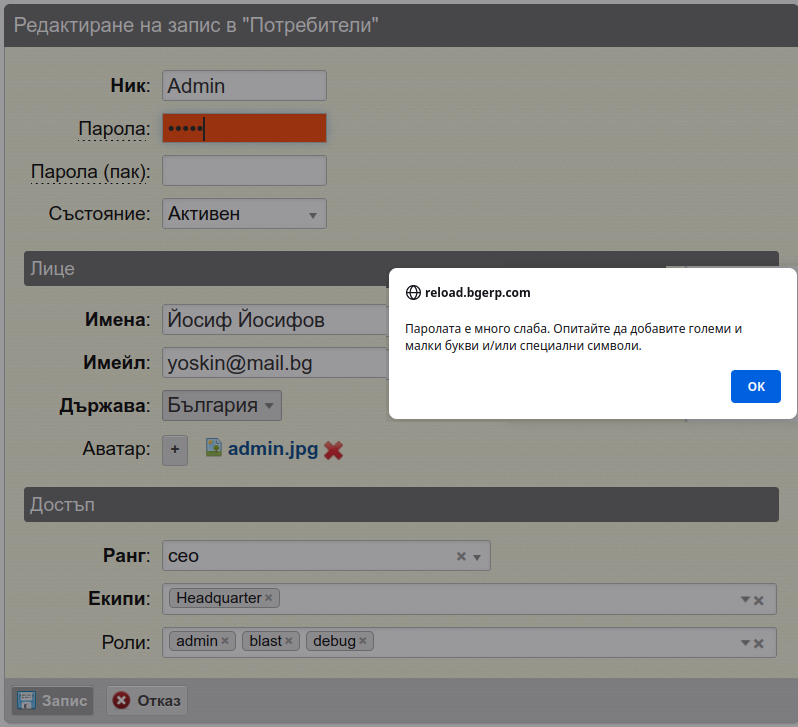The image size is (798, 727).
Task: Click the Парола (пак) input field
Action: pos(244,171)
